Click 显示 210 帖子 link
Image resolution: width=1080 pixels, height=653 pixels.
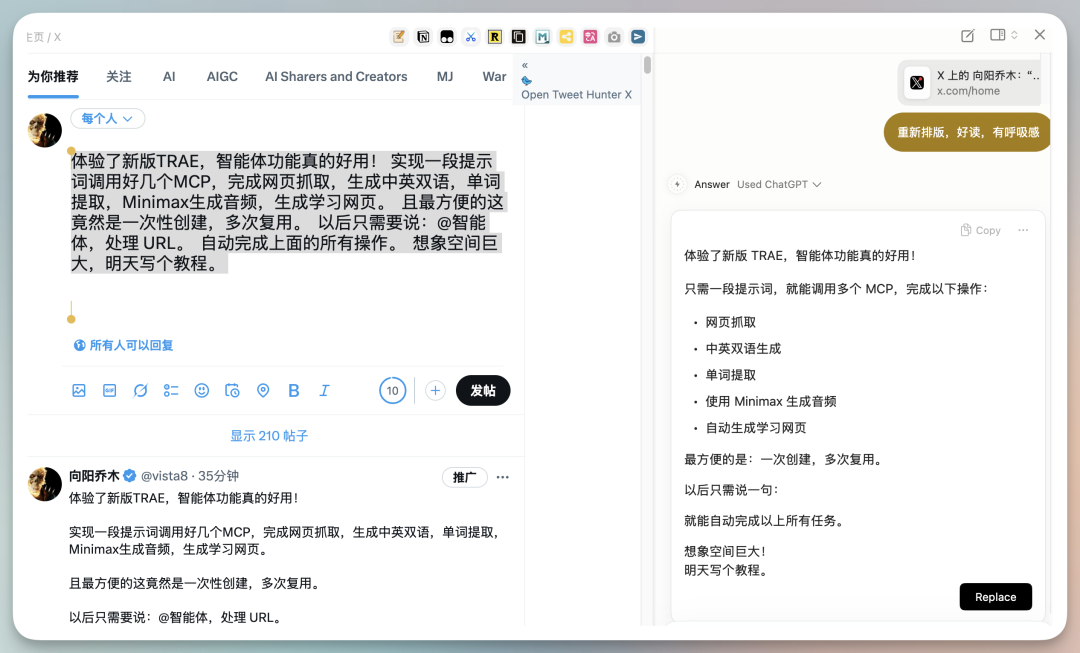pyautogui.click(x=269, y=436)
